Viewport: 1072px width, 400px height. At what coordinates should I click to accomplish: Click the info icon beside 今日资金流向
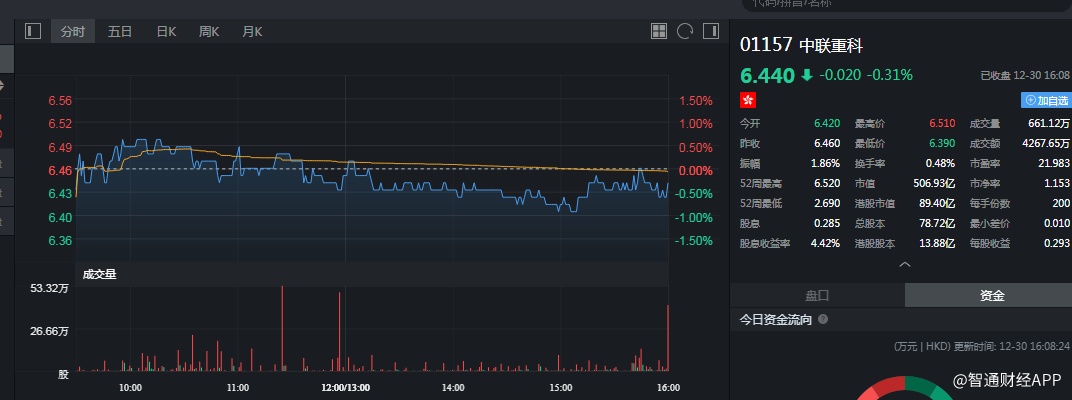coord(823,320)
